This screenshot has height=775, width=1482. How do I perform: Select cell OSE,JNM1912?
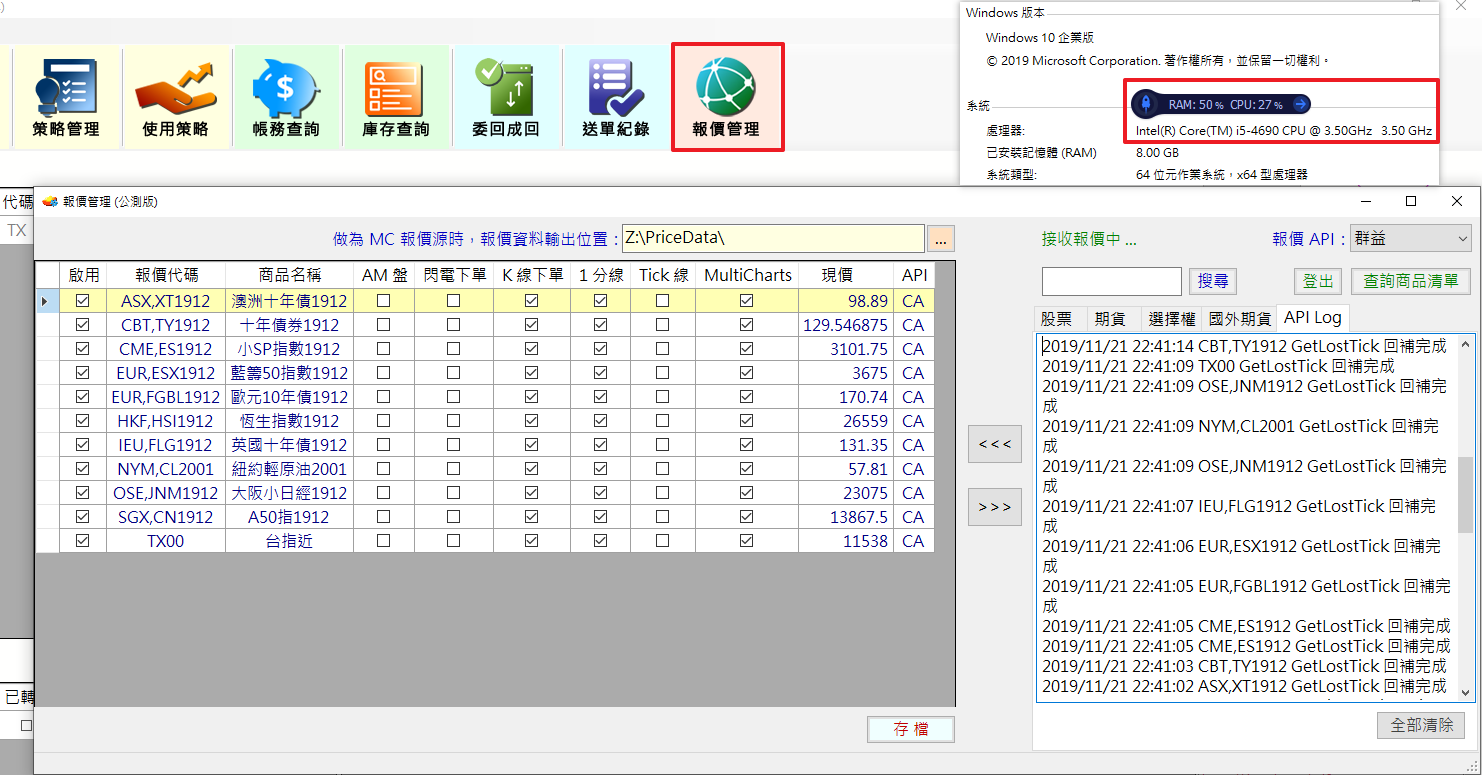(x=167, y=493)
